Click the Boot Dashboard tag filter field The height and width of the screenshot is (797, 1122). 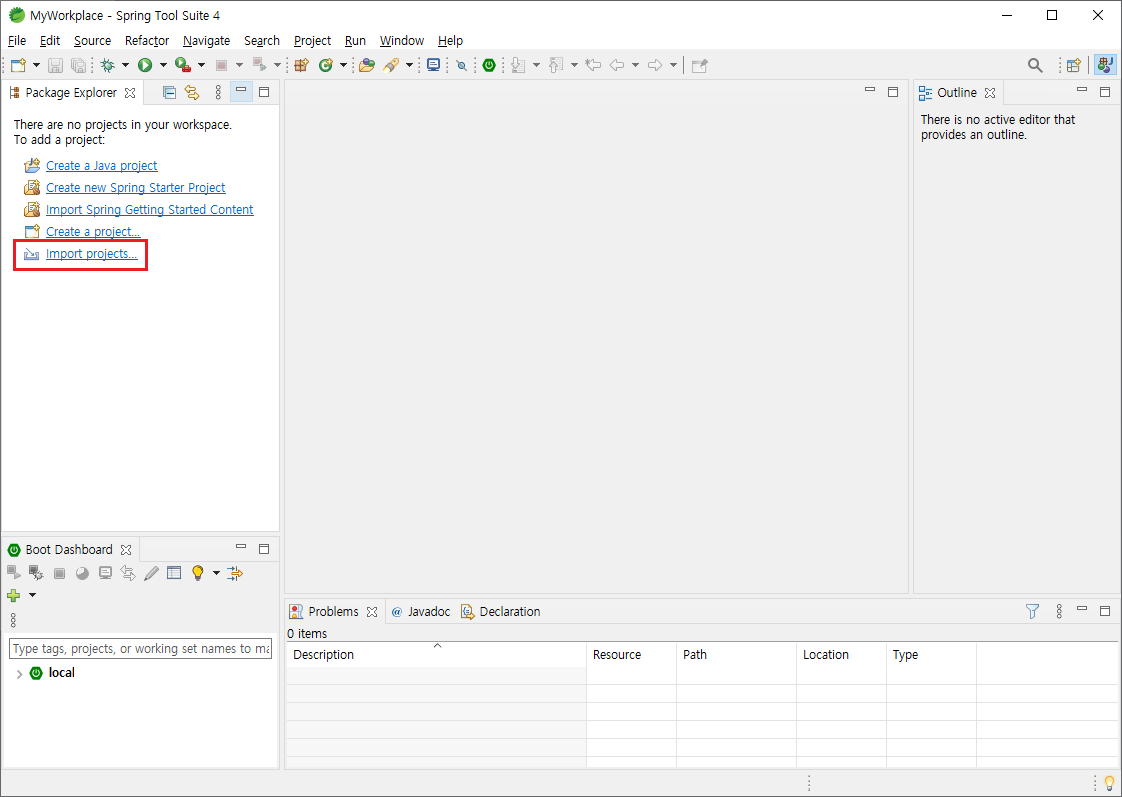click(x=140, y=648)
